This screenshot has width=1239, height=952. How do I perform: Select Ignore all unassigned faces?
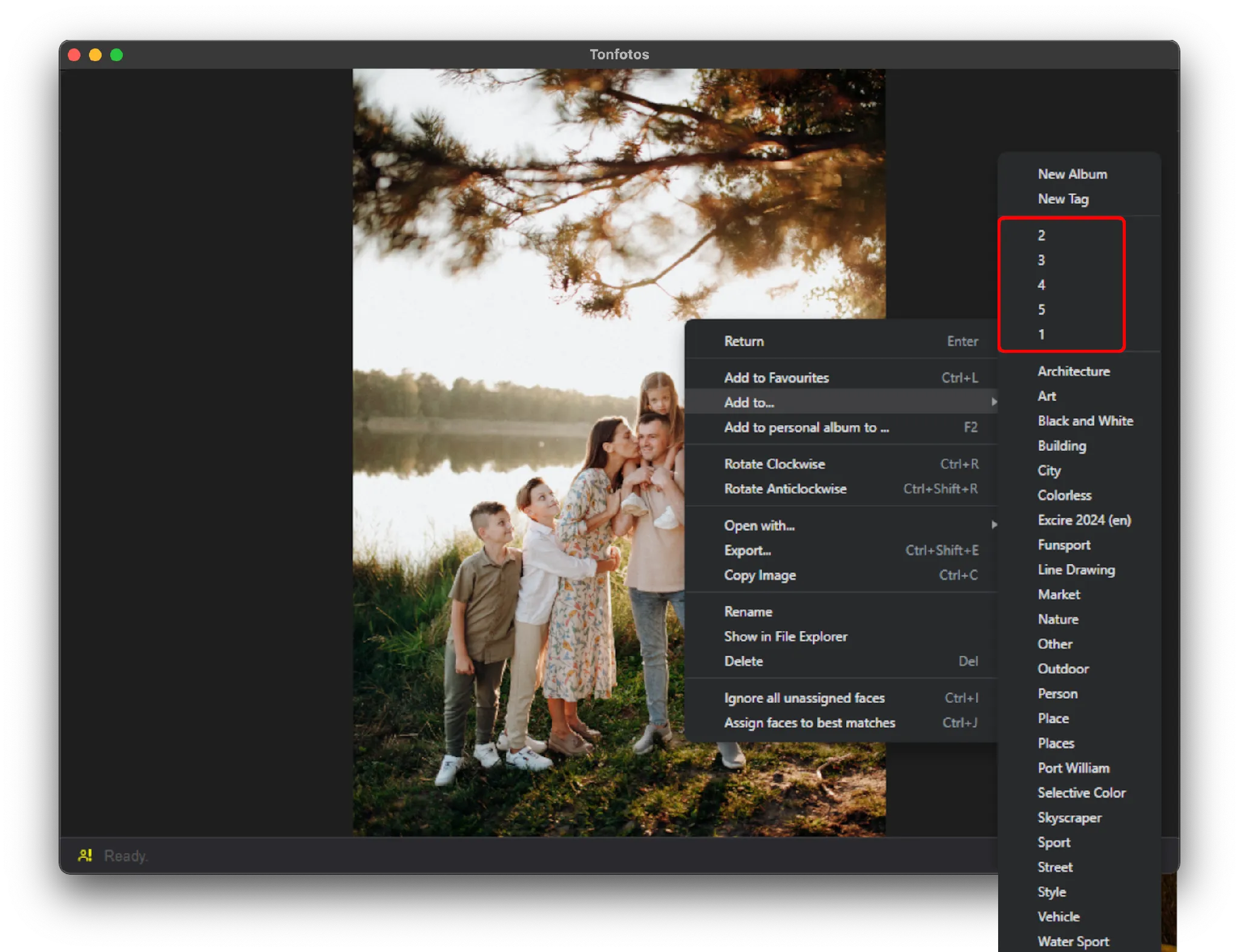click(x=841, y=698)
